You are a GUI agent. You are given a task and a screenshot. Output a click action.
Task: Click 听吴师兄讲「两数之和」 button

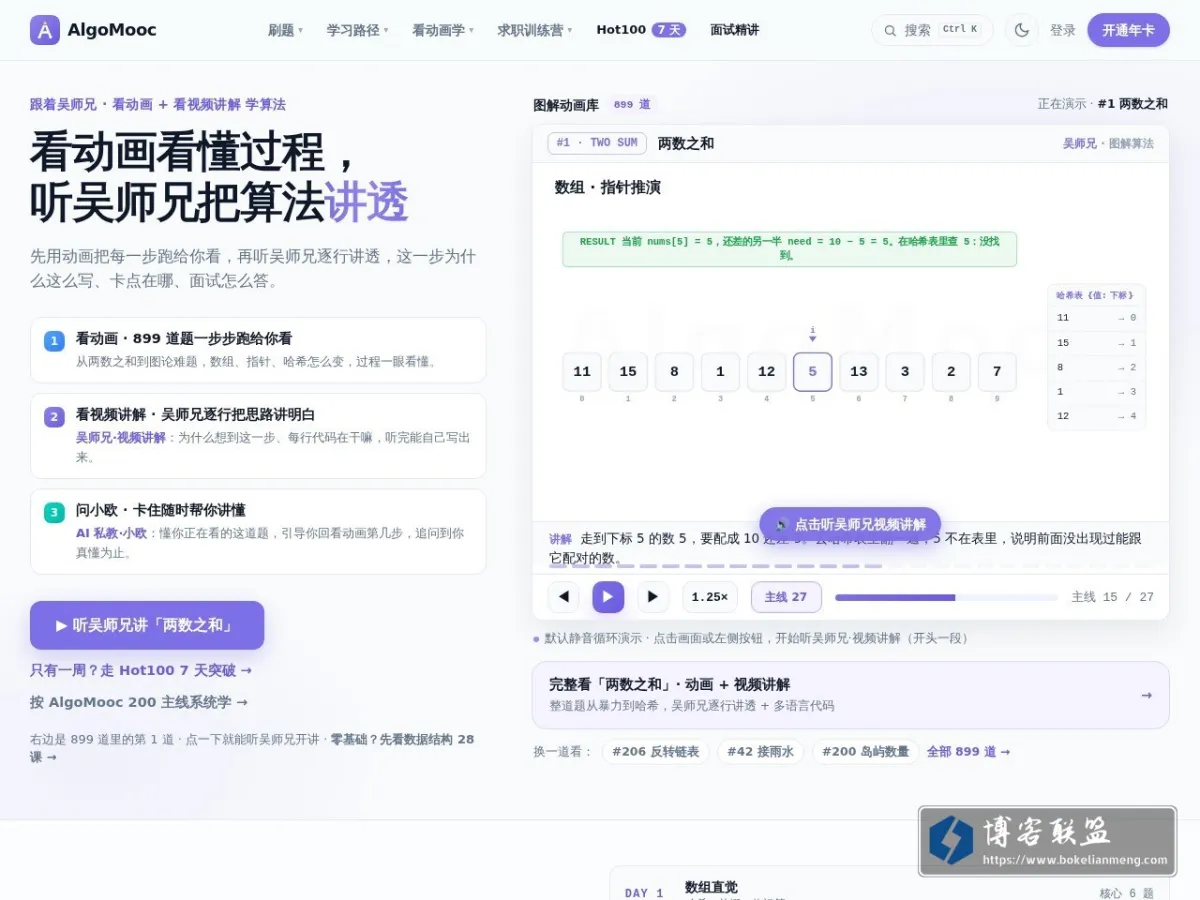(x=147, y=625)
